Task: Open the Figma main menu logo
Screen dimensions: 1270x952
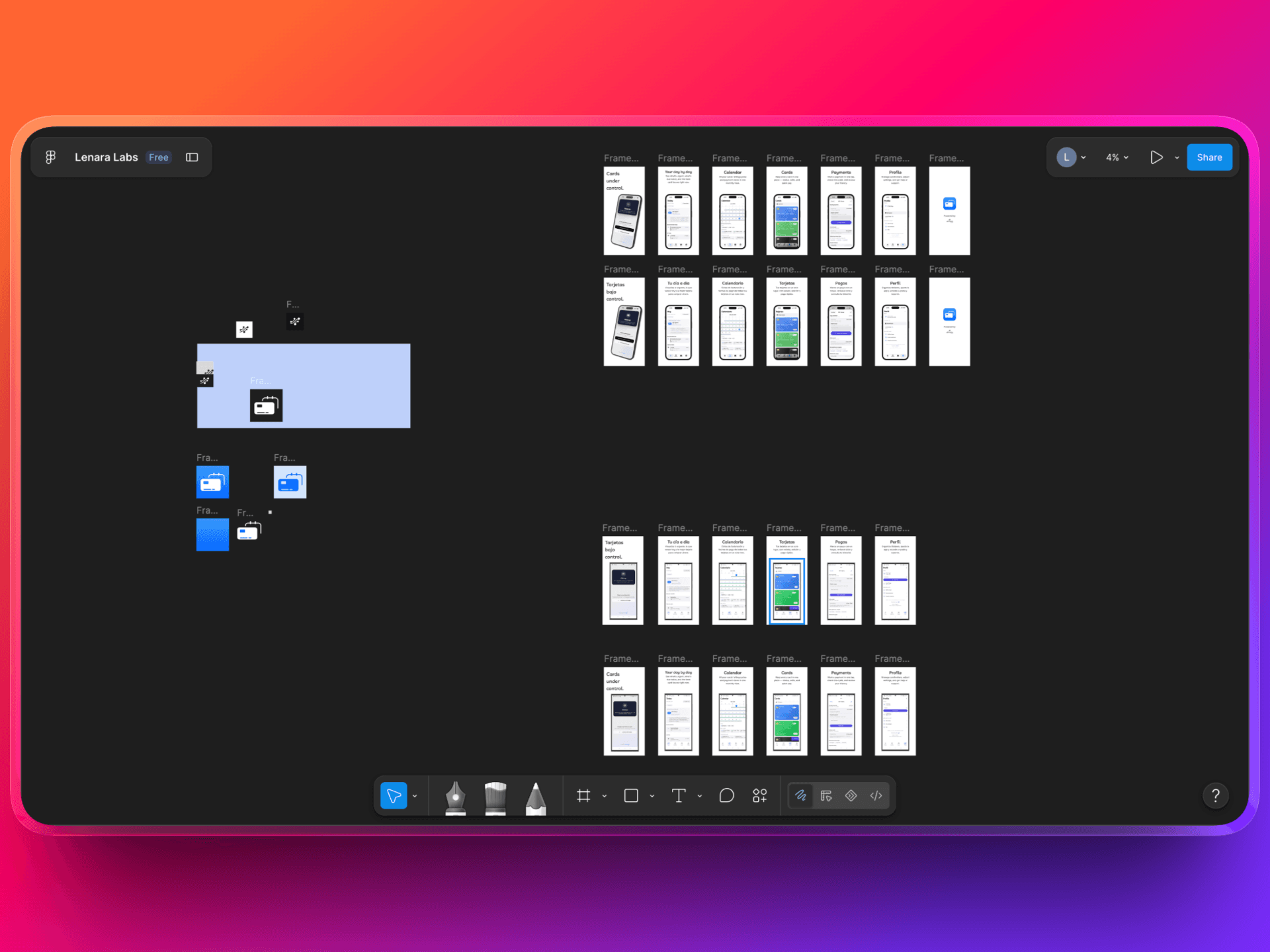Action: (50, 157)
